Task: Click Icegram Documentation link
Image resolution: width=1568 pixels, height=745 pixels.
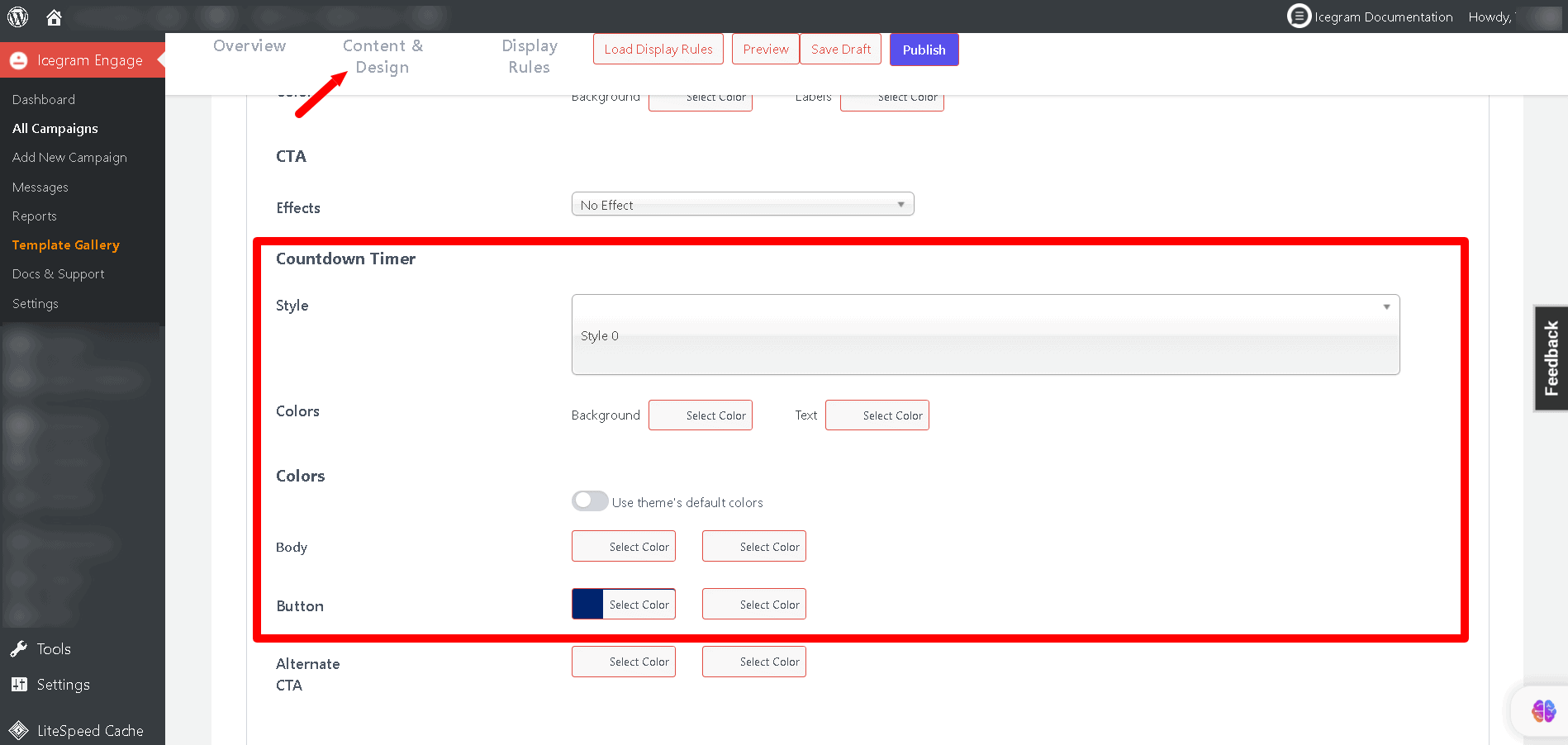Action: (x=1383, y=17)
